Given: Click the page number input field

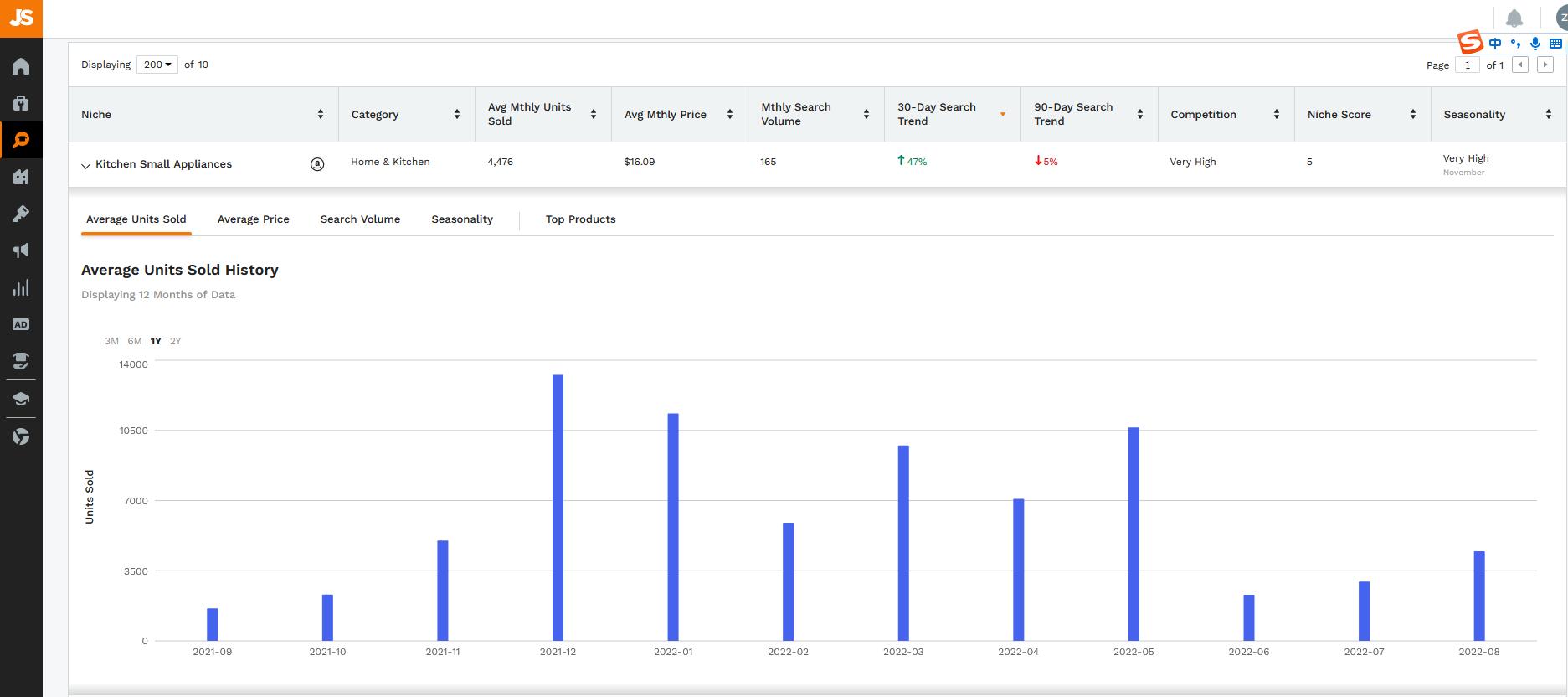Looking at the screenshot, I should click(1467, 65).
